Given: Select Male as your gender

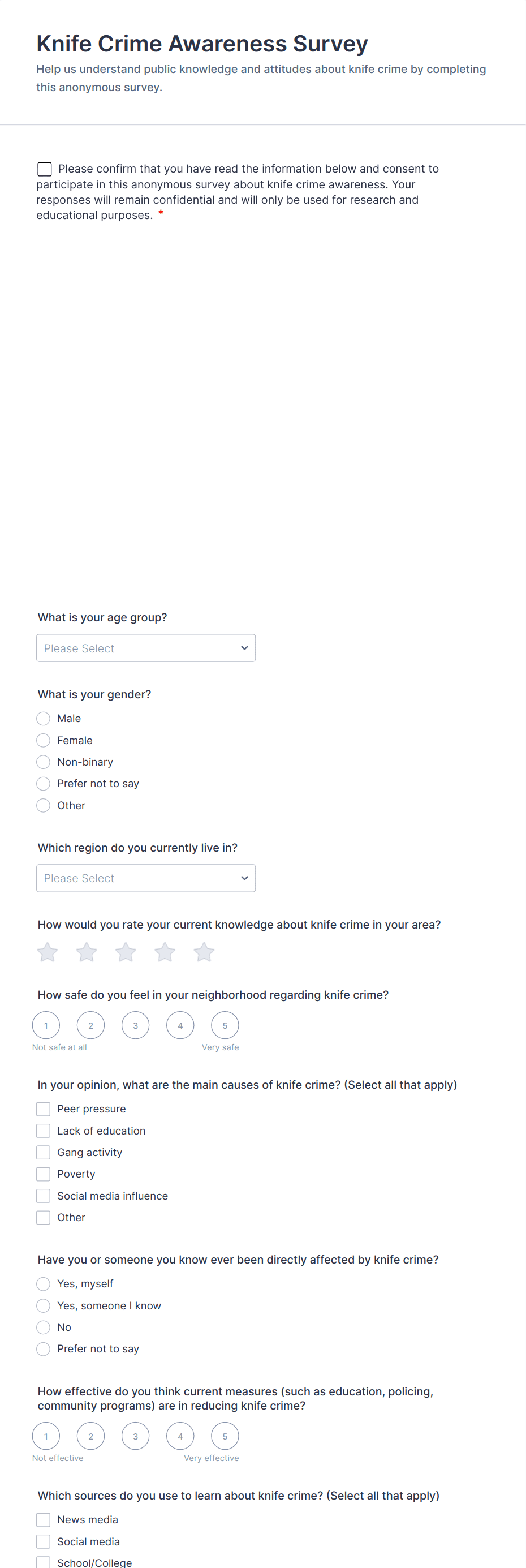Looking at the screenshot, I should [x=43, y=718].
